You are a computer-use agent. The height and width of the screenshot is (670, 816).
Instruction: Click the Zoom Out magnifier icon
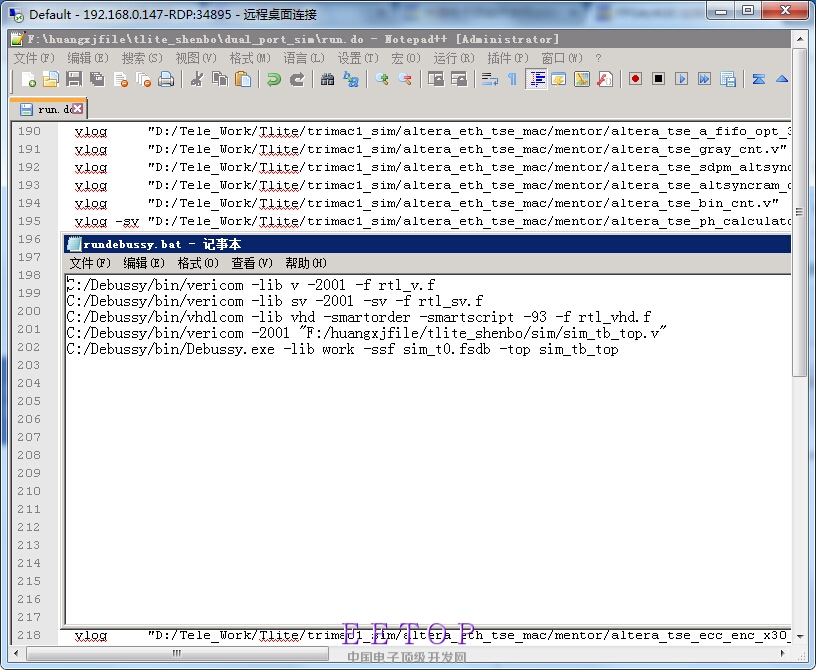(405, 79)
